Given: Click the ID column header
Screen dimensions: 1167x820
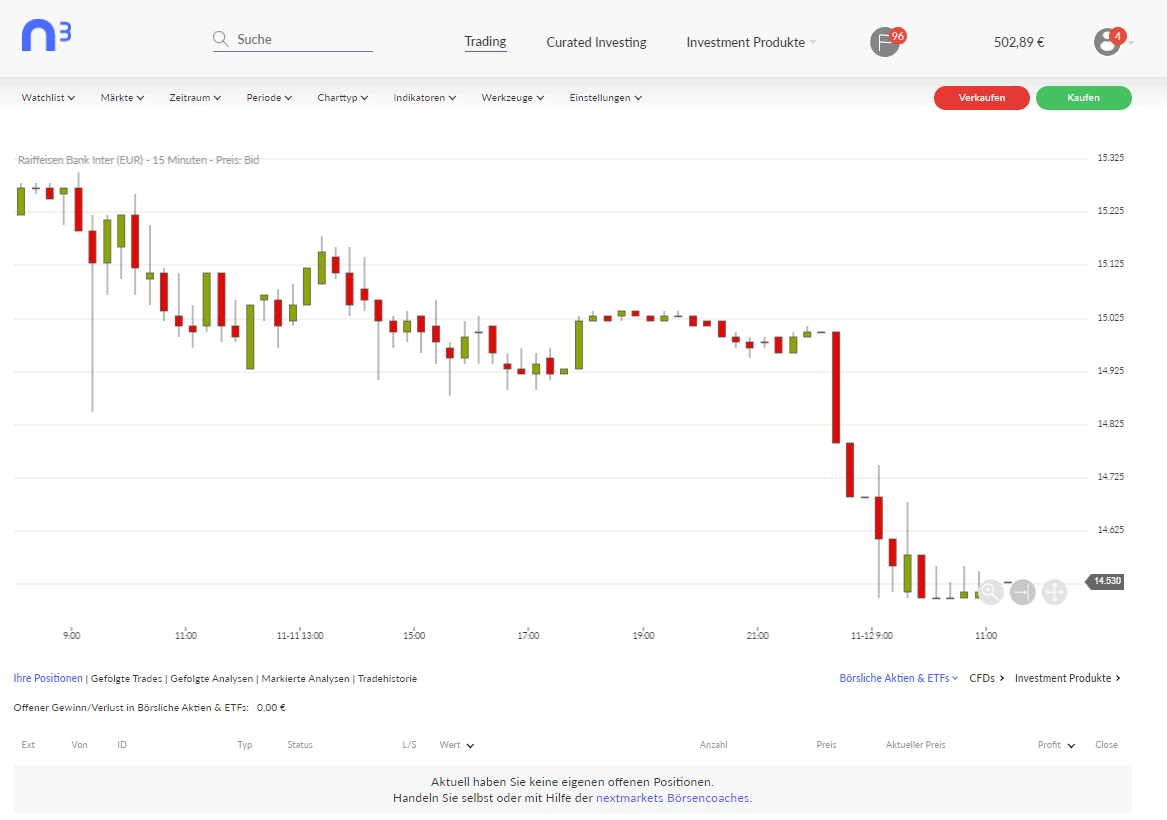Looking at the screenshot, I should click(122, 745).
